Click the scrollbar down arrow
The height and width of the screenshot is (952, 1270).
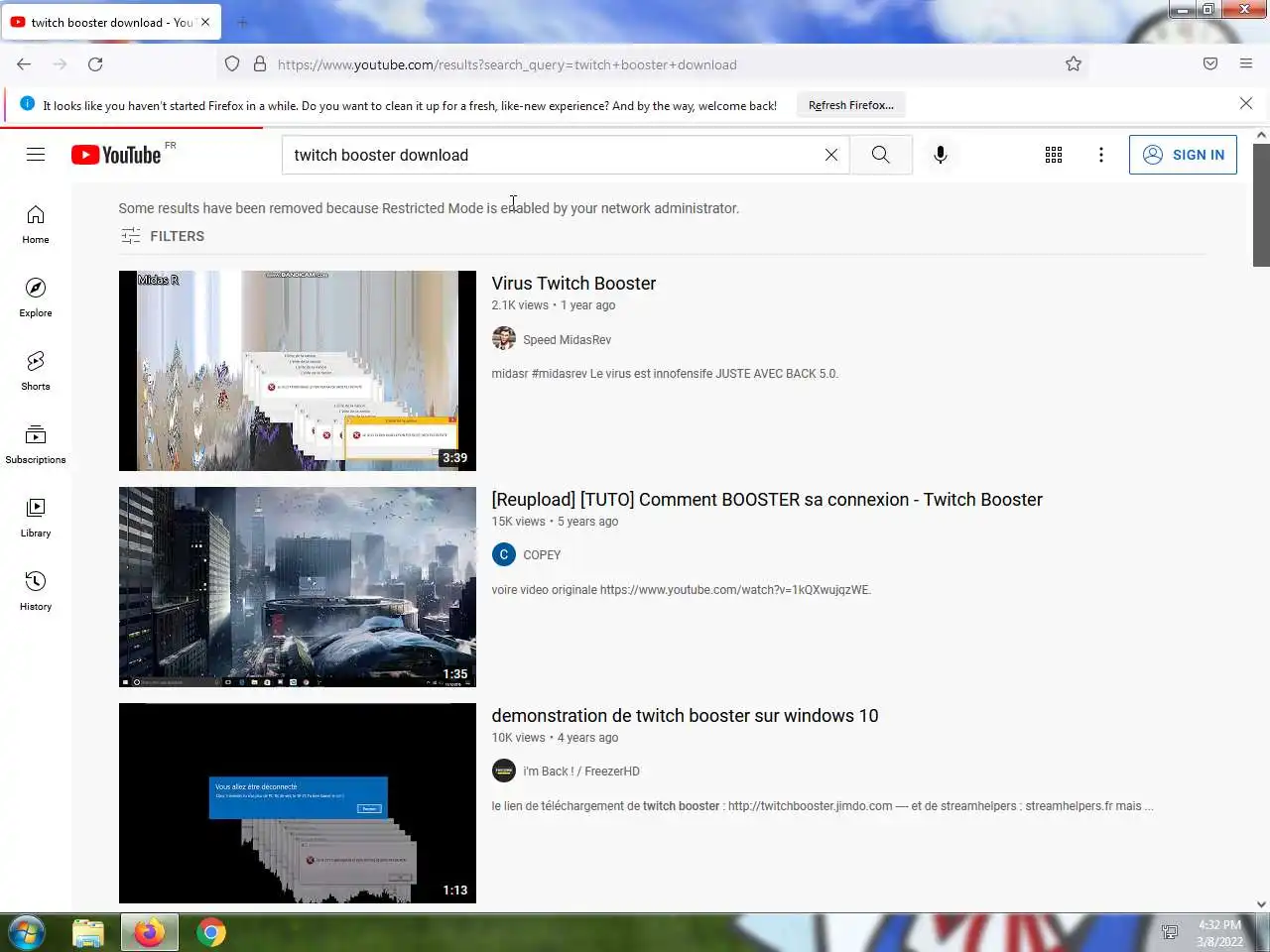[x=1261, y=904]
